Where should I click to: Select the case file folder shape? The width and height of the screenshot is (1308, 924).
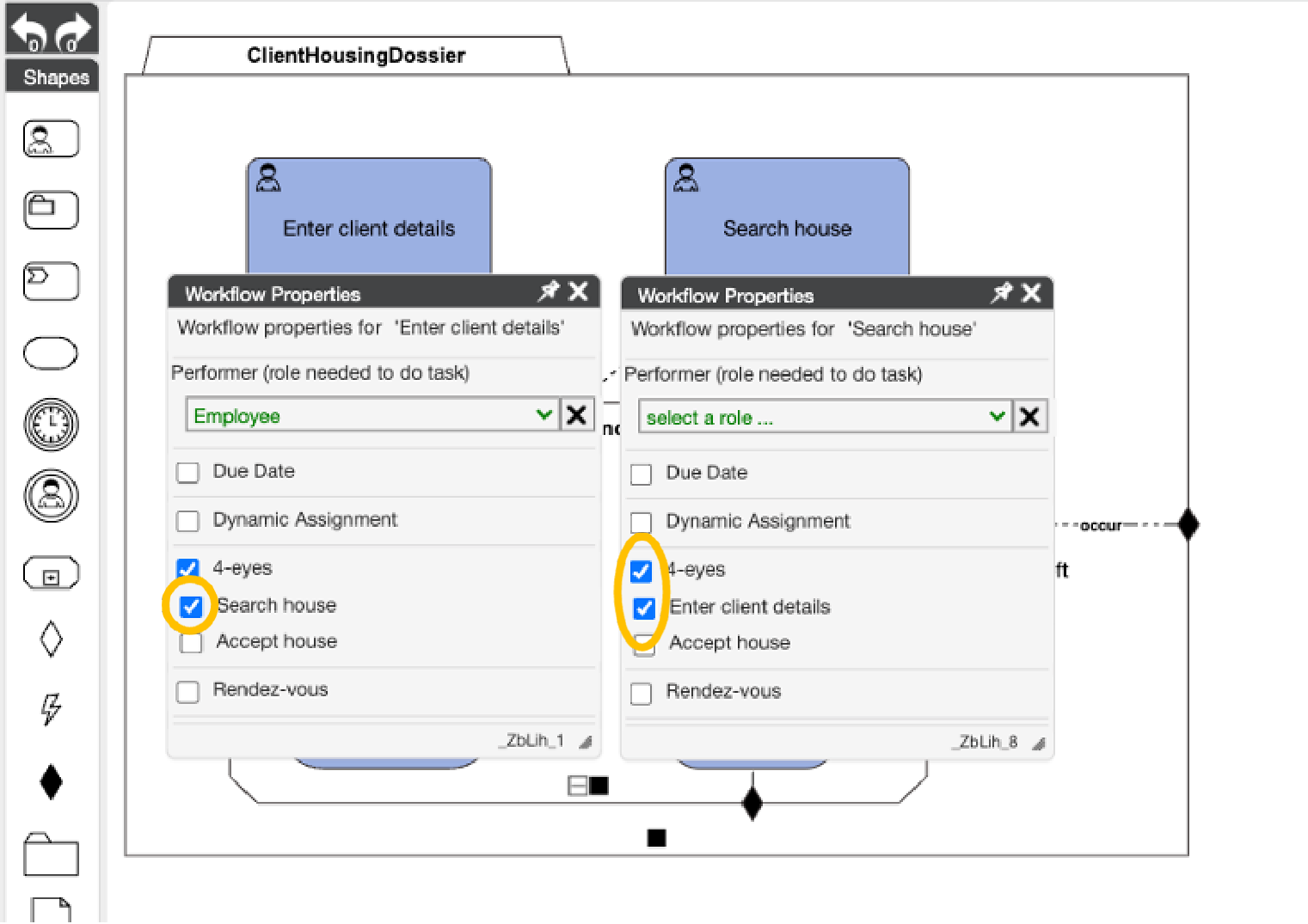point(51,855)
